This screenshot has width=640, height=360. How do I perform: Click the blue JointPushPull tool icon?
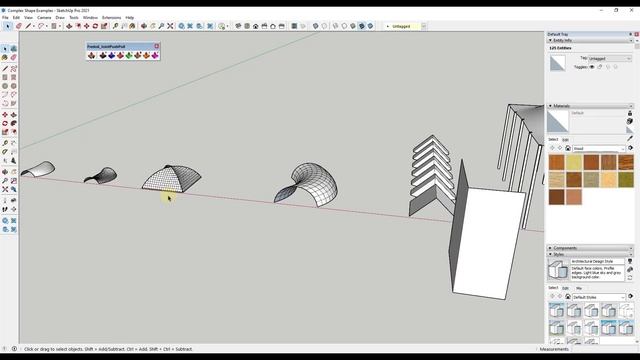[x=111, y=56]
